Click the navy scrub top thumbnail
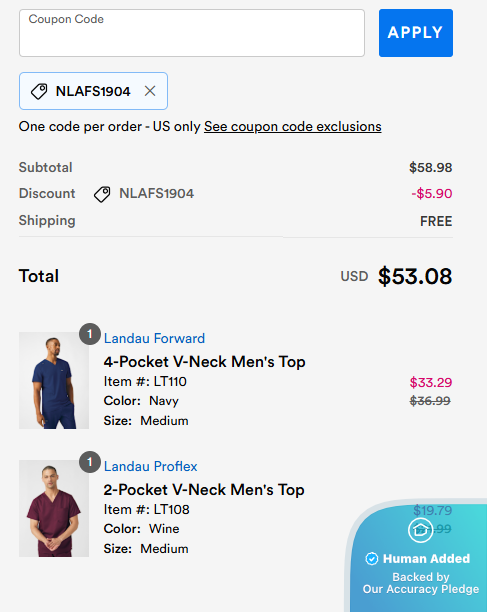Viewport: 487px width, 612px height. (54, 381)
